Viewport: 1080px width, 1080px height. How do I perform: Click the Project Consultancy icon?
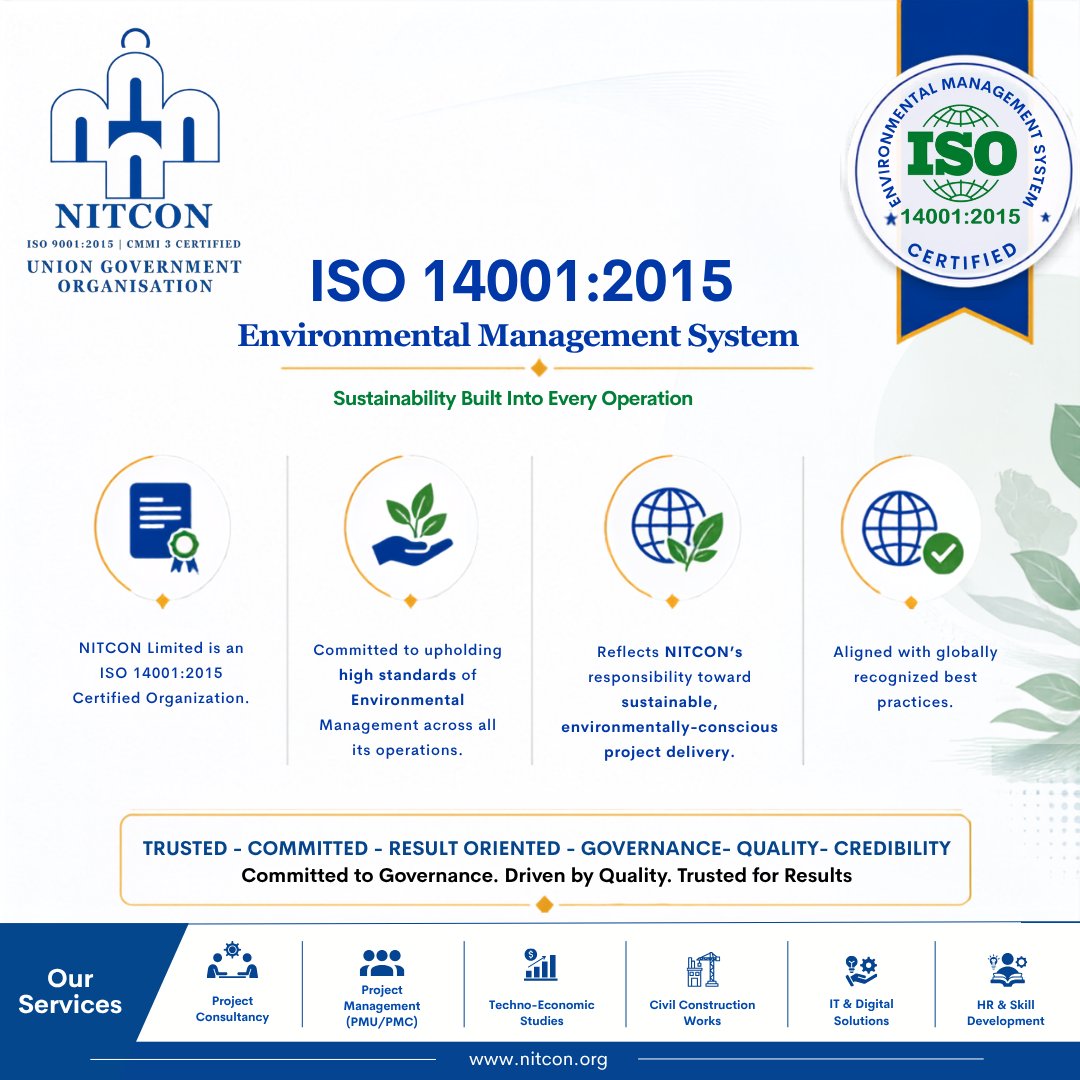pyautogui.click(x=232, y=960)
